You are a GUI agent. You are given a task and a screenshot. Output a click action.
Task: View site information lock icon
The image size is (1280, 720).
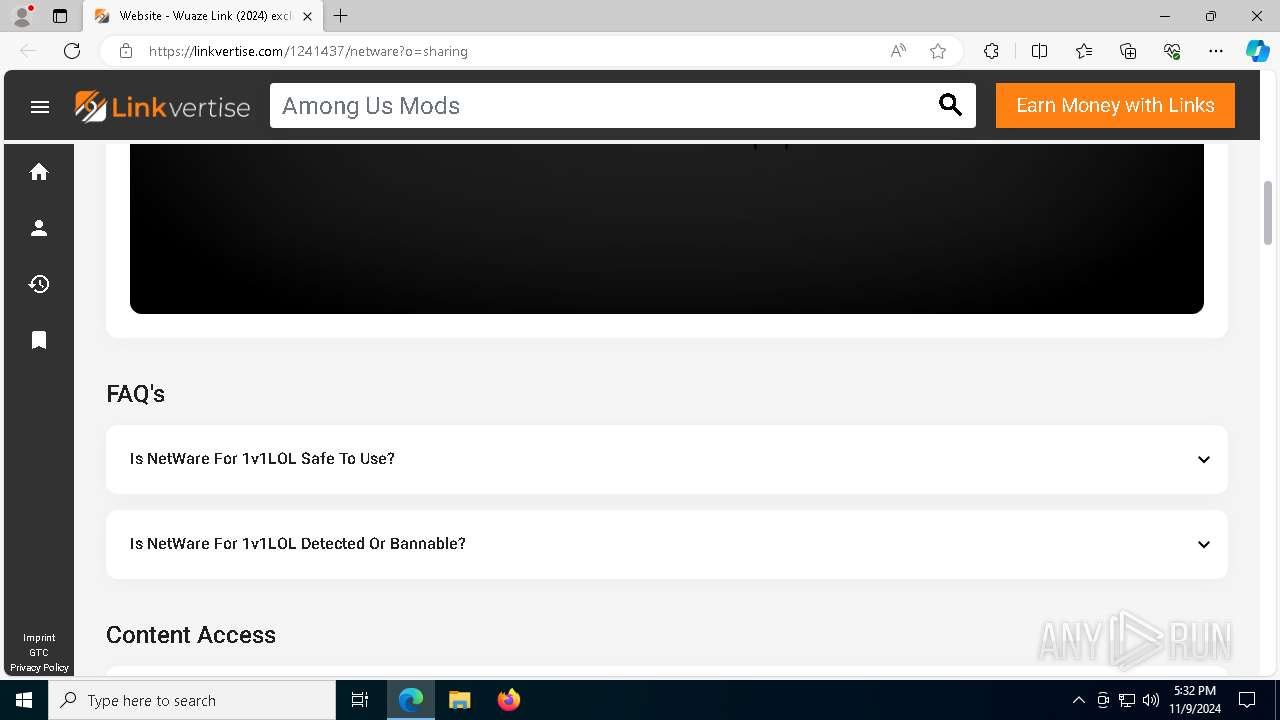pyautogui.click(x=126, y=51)
